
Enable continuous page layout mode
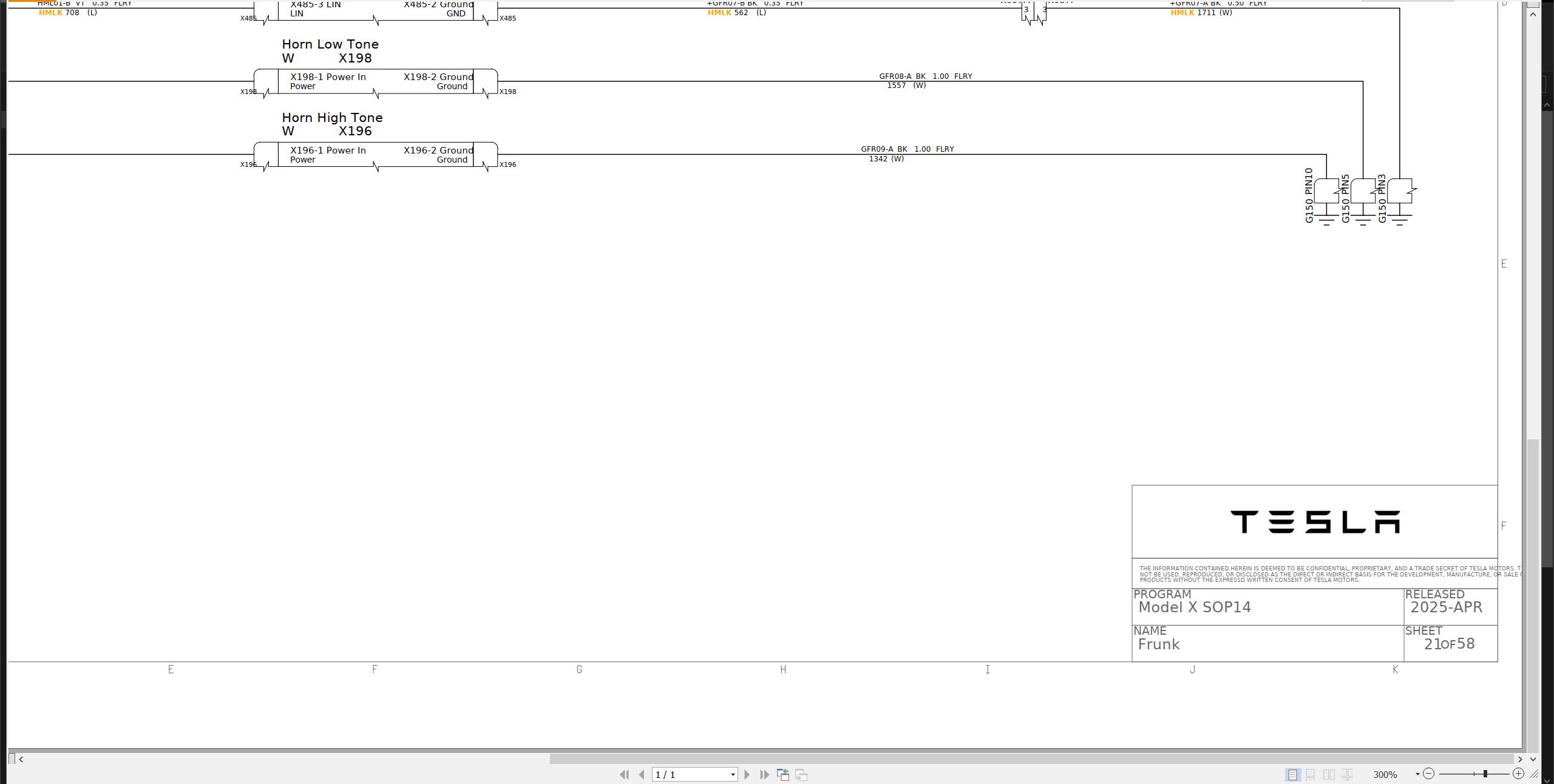pyautogui.click(x=1311, y=774)
